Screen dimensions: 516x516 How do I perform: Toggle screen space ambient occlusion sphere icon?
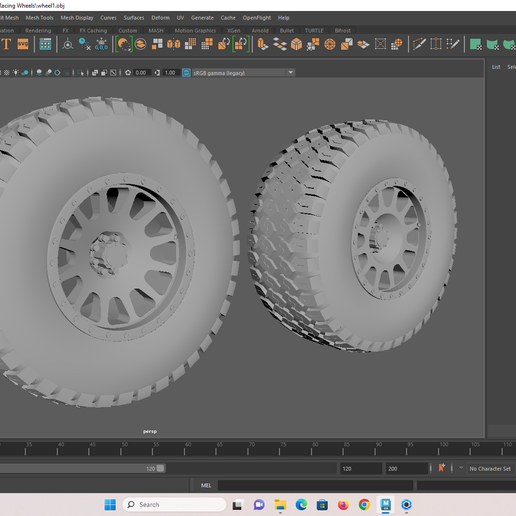39,72
